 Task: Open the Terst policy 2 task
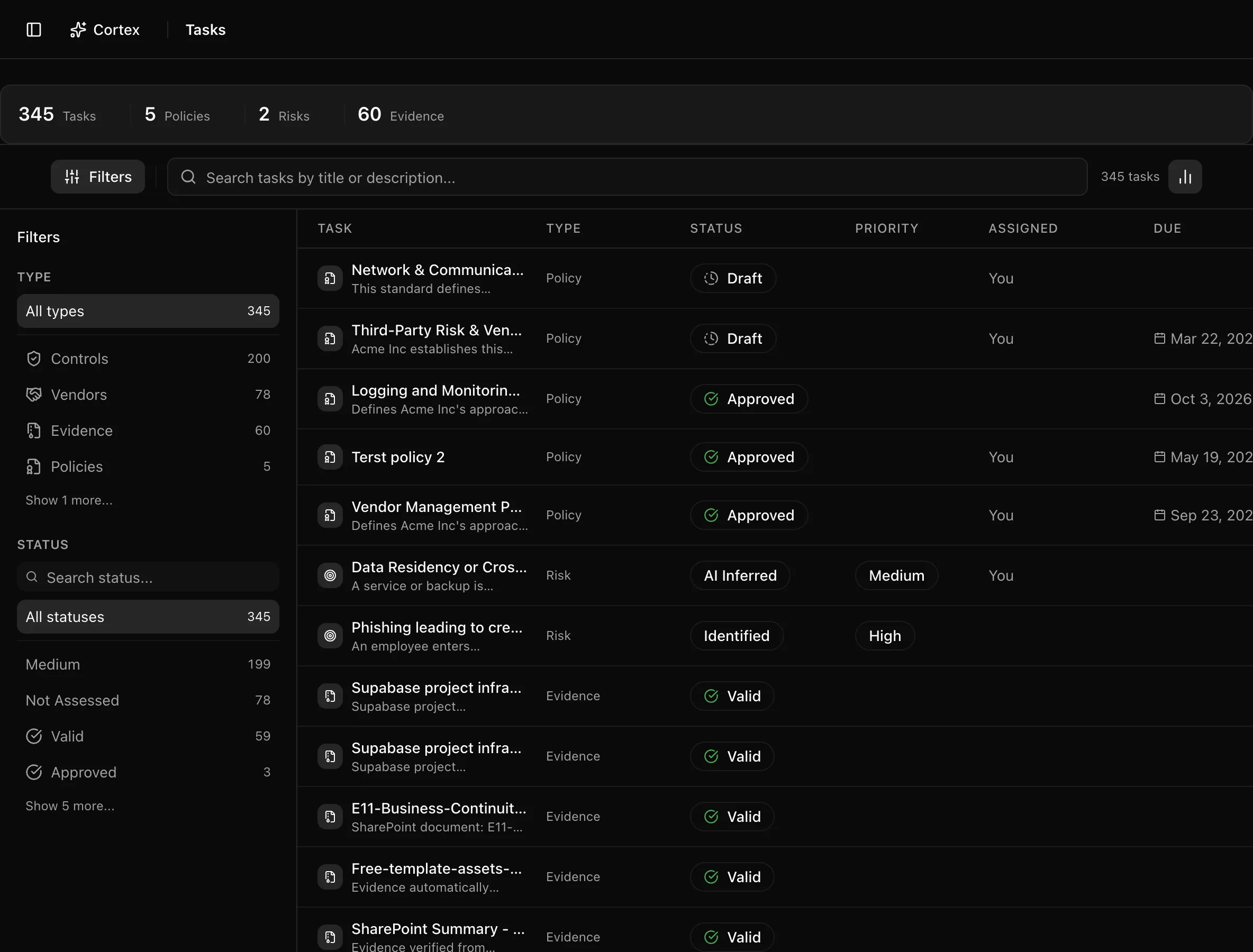(397, 457)
